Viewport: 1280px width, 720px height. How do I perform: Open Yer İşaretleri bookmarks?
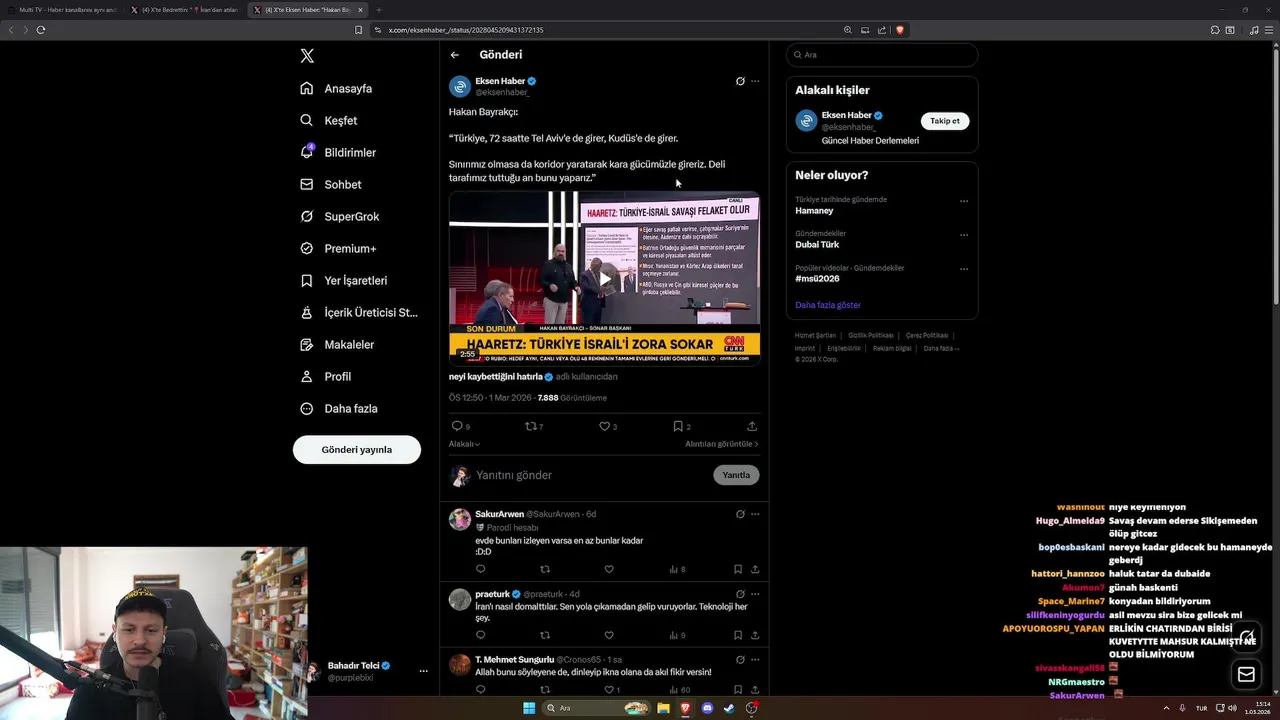click(x=344, y=280)
